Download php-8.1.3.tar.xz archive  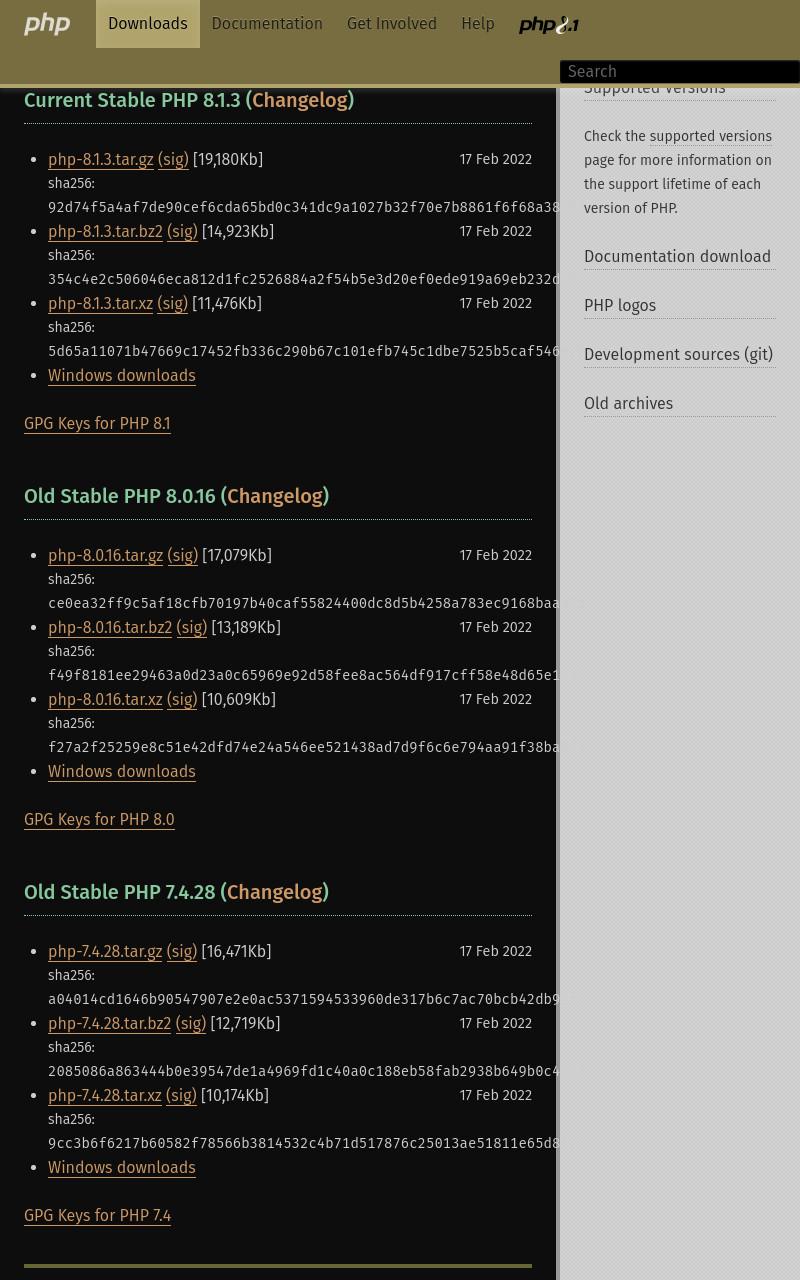coord(101,304)
